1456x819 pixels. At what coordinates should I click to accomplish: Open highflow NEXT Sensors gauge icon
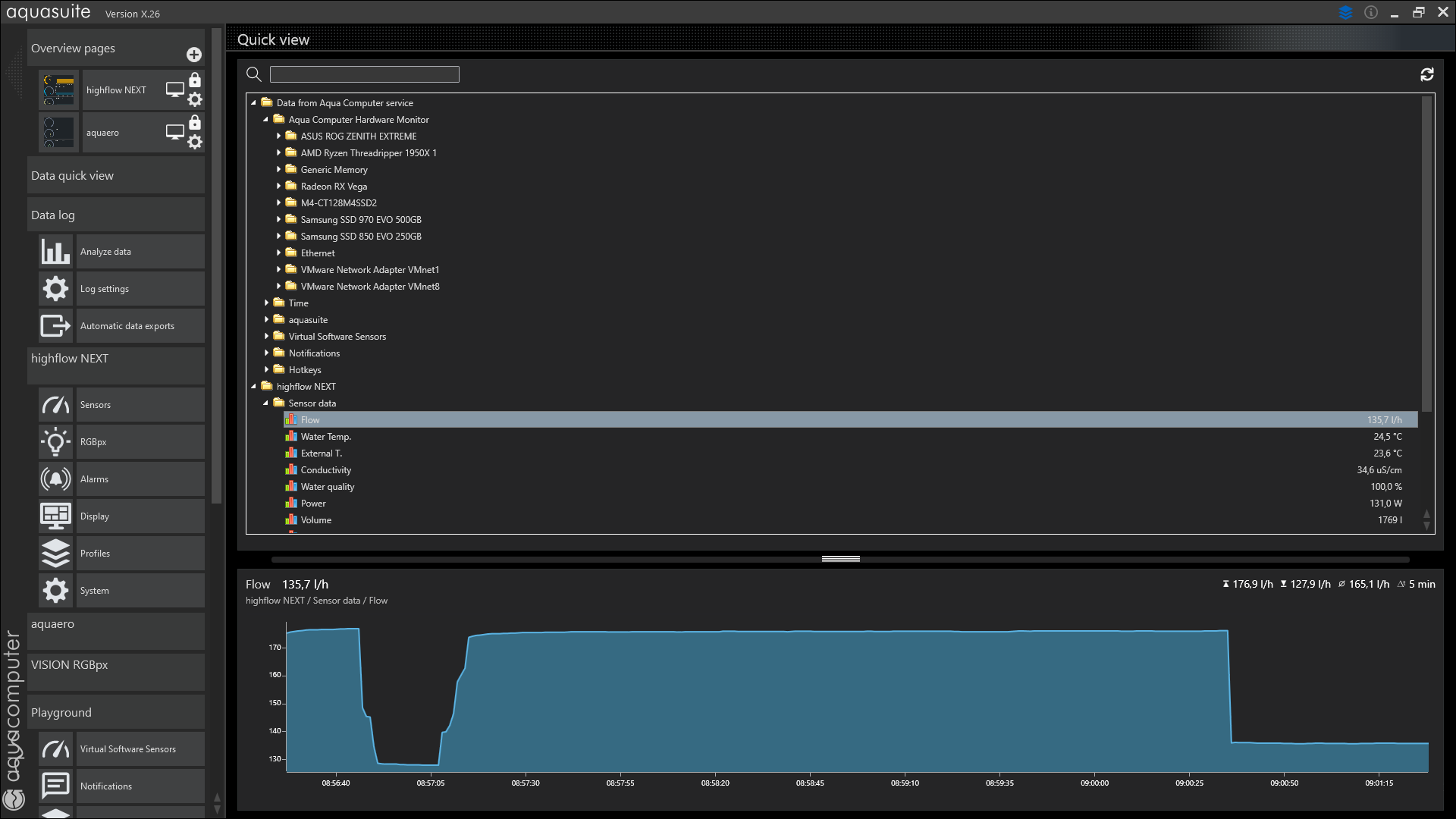coord(55,404)
